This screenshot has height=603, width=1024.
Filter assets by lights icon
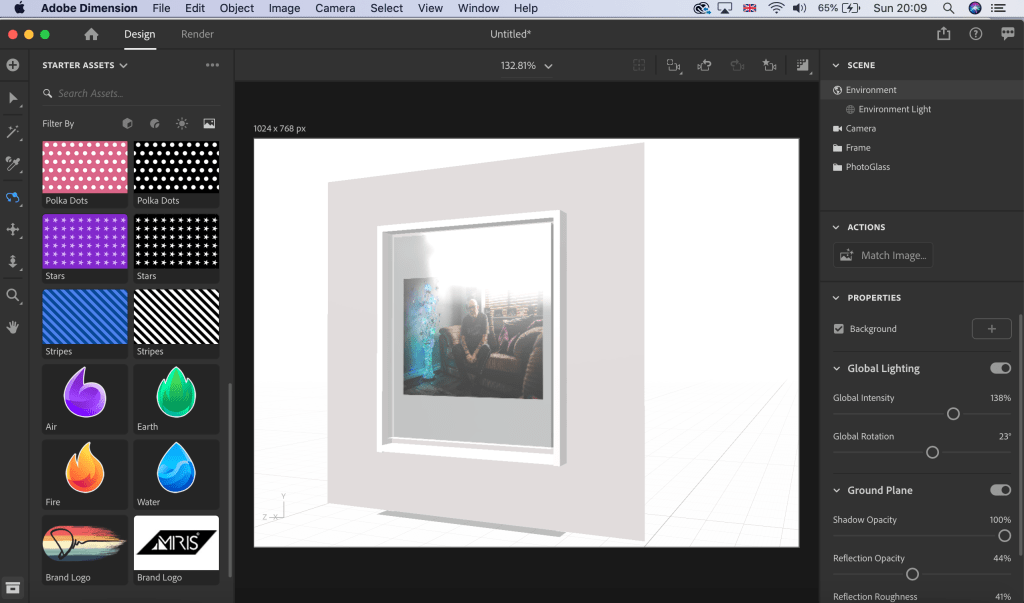click(x=182, y=124)
